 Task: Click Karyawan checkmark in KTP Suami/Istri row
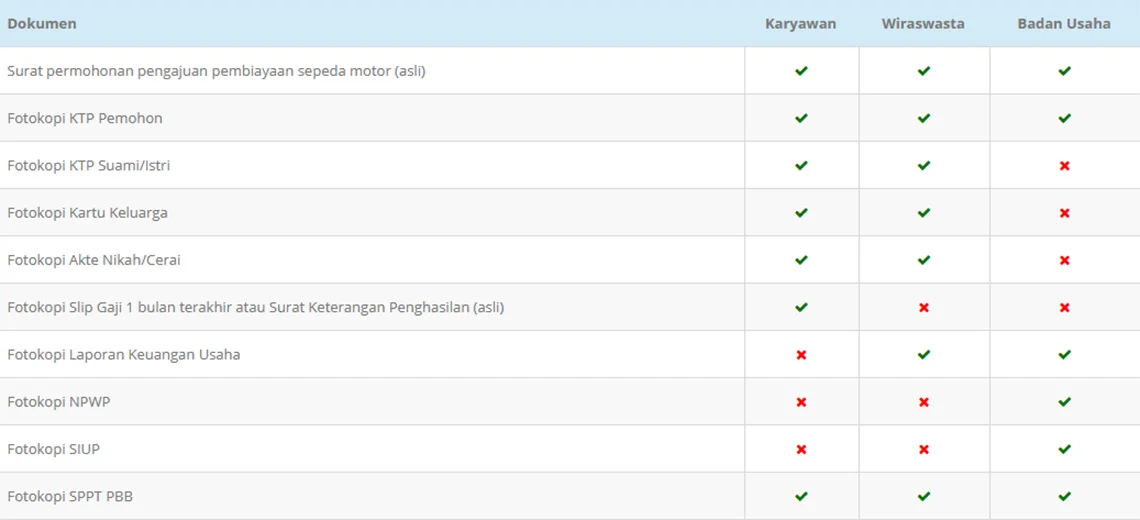tap(801, 166)
